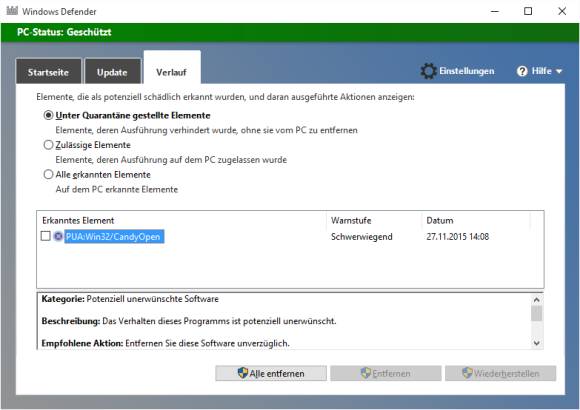Click the shield icon on Entfernen button
This screenshot has width=580, height=410.
pos(365,373)
